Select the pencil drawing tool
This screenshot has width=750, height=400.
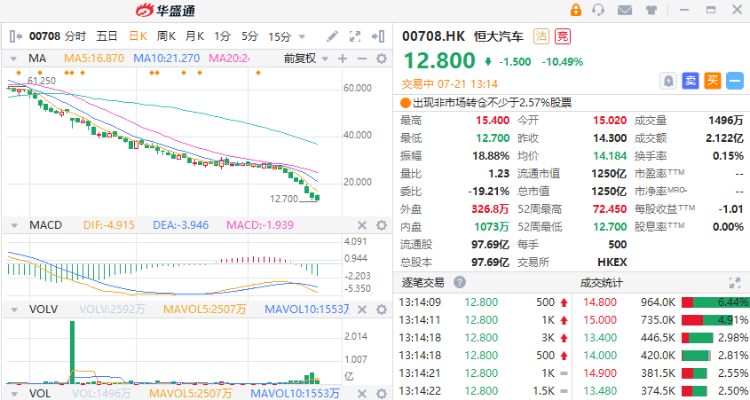332,36
